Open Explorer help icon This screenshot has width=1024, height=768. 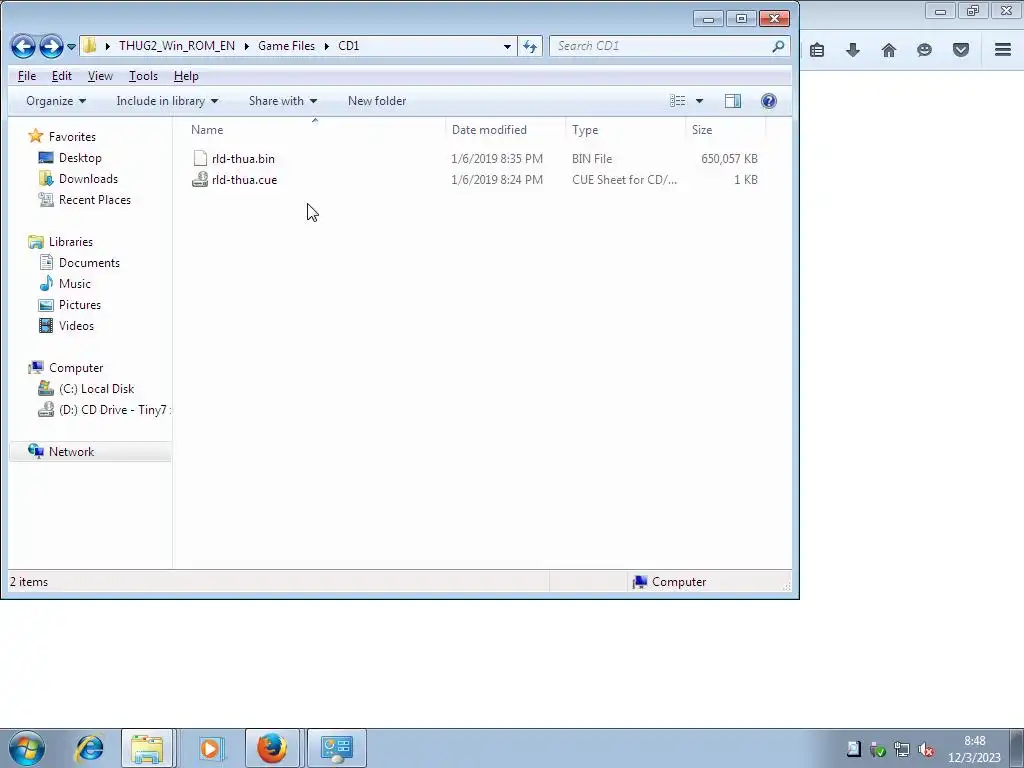[769, 101]
